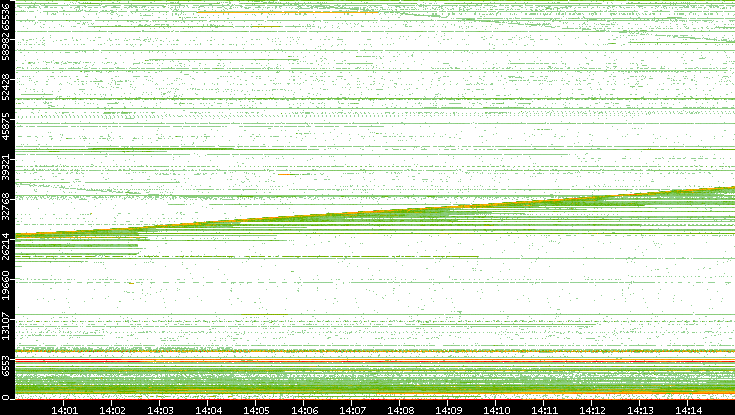Screen dimensions: 735x415
Task: Select the 14:09 time axis label
Action: [448, 408]
